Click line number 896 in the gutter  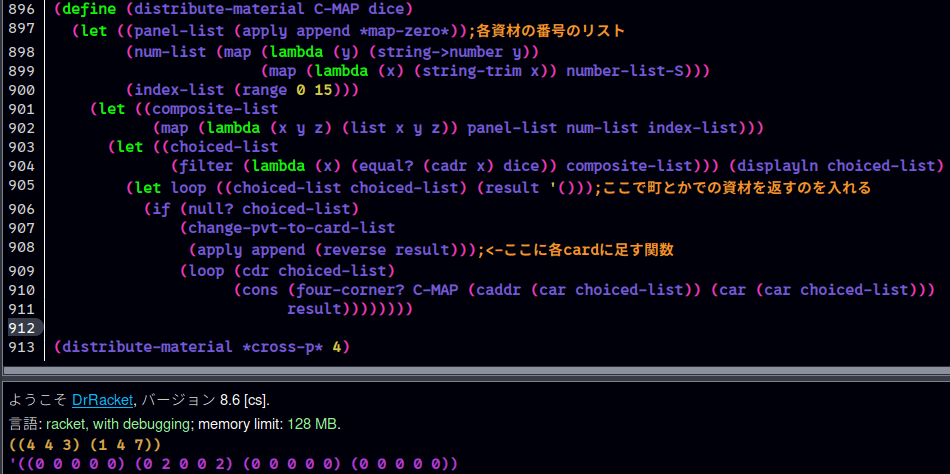click(x=22, y=10)
